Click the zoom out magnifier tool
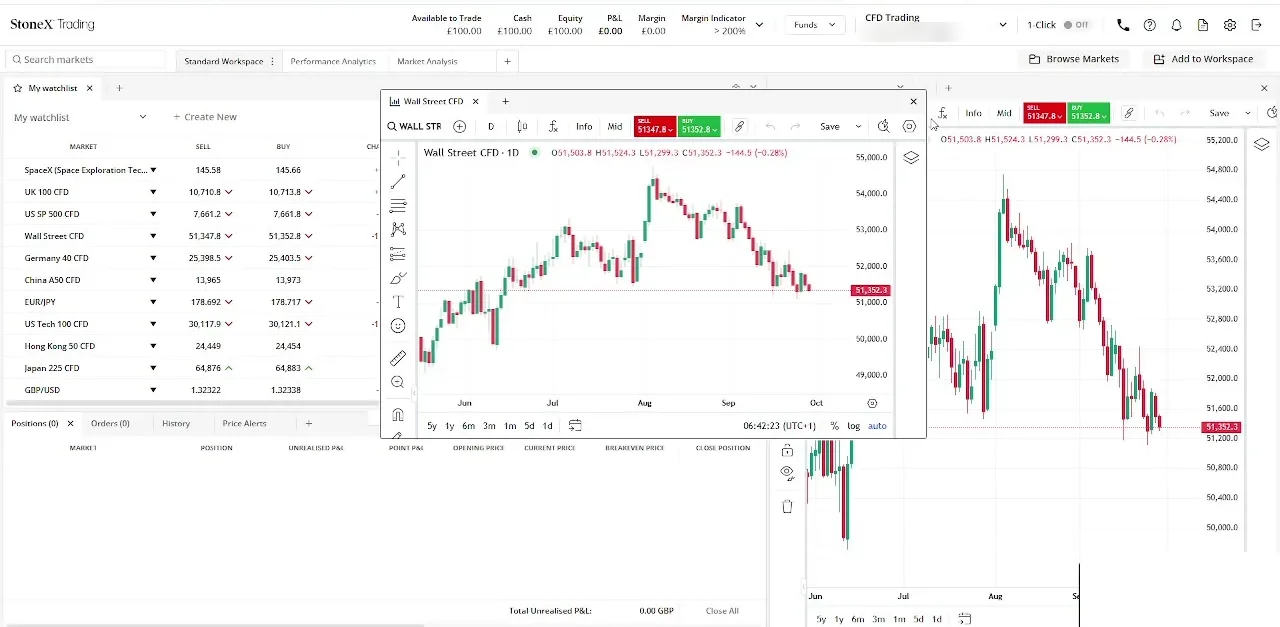1280x627 pixels. pyautogui.click(x=398, y=382)
